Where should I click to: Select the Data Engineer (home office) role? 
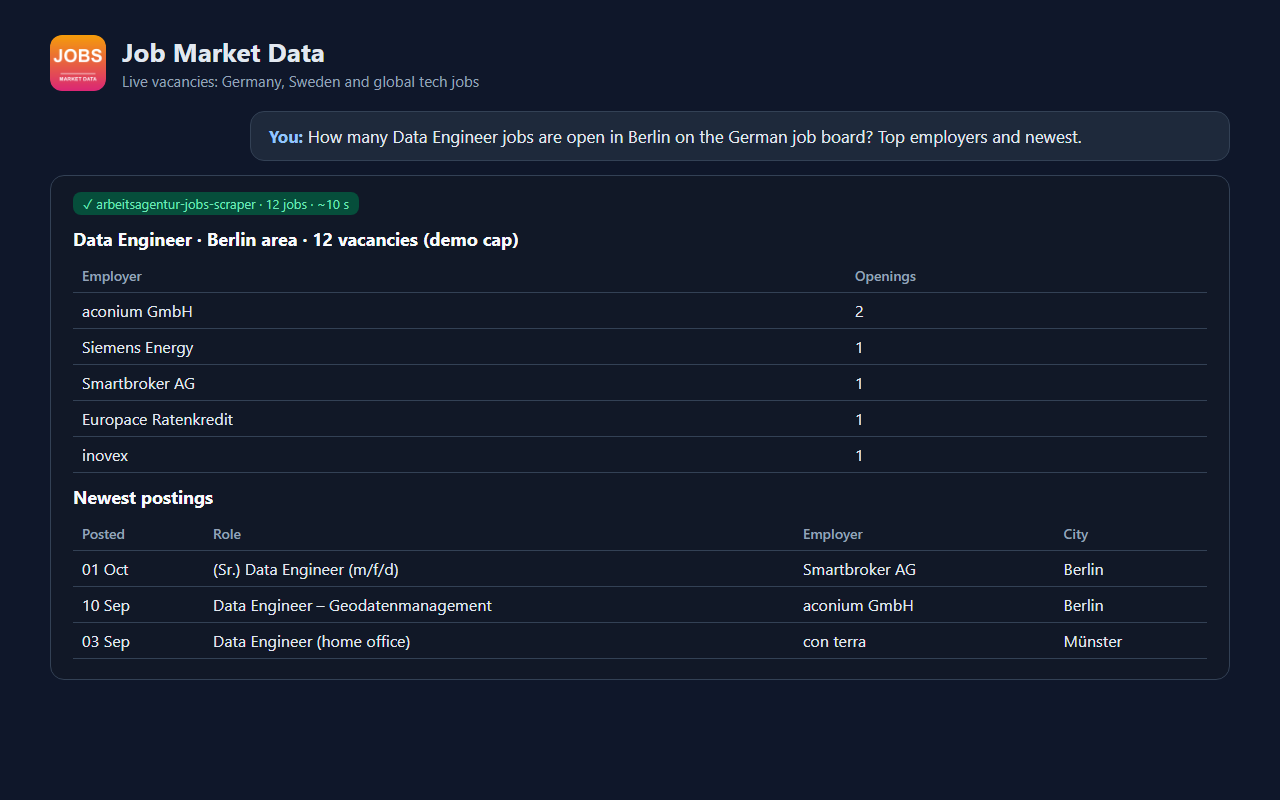click(x=312, y=641)
